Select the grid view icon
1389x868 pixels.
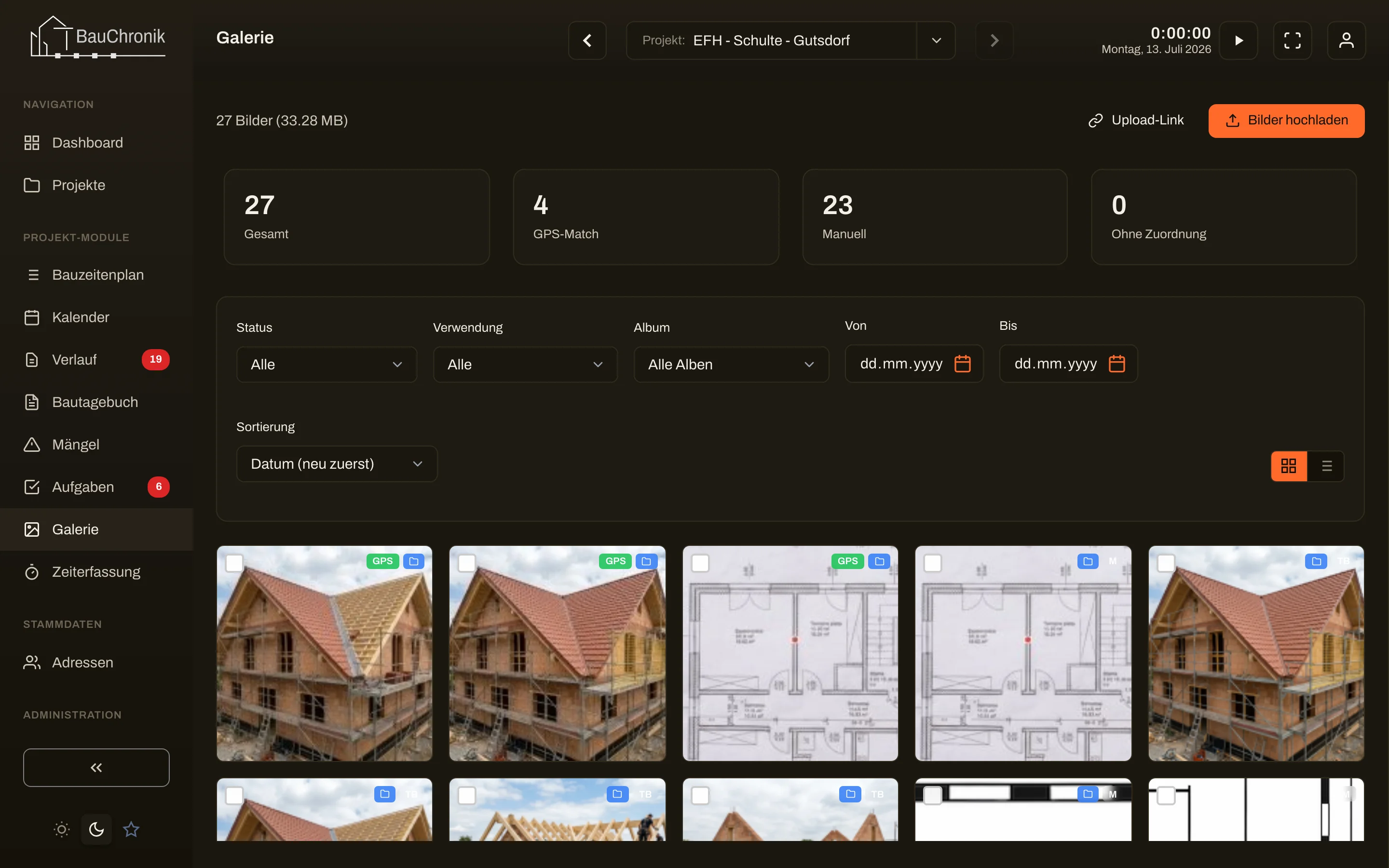click(1289, 465)
